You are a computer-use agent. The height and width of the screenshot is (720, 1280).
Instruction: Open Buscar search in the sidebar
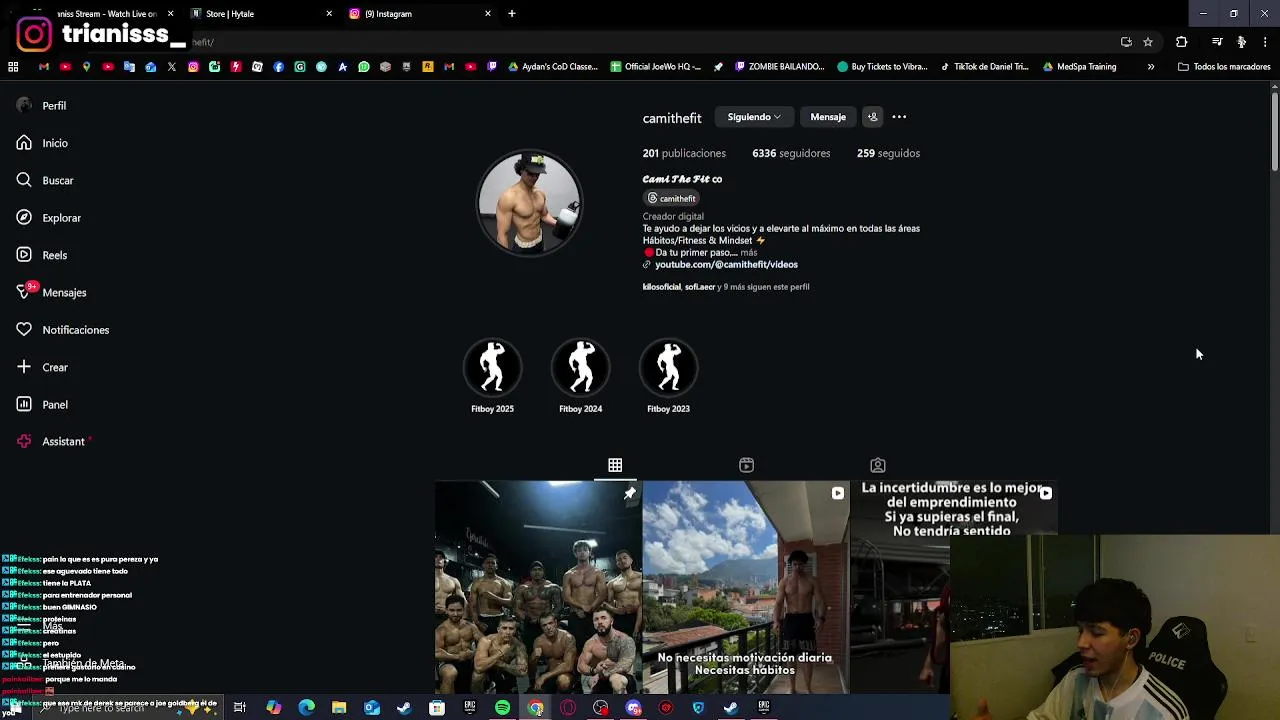tap(45, 180)
